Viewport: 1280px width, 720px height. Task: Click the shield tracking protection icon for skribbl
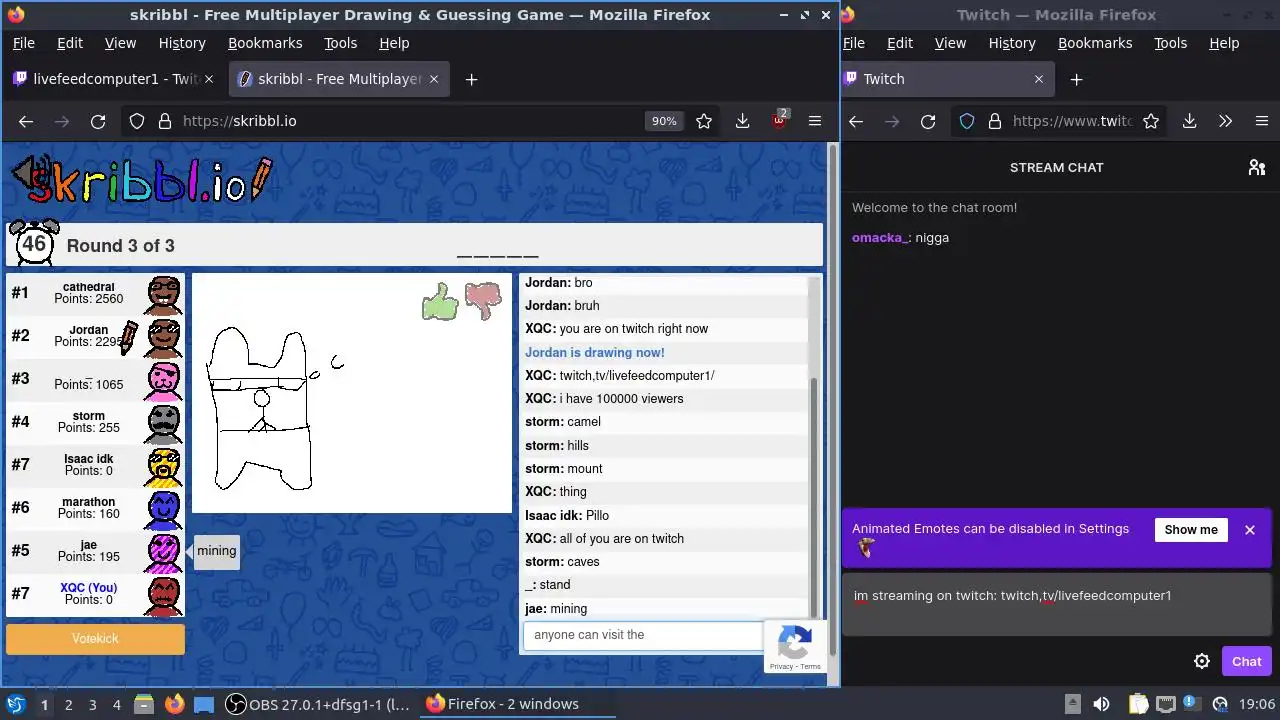137,121
